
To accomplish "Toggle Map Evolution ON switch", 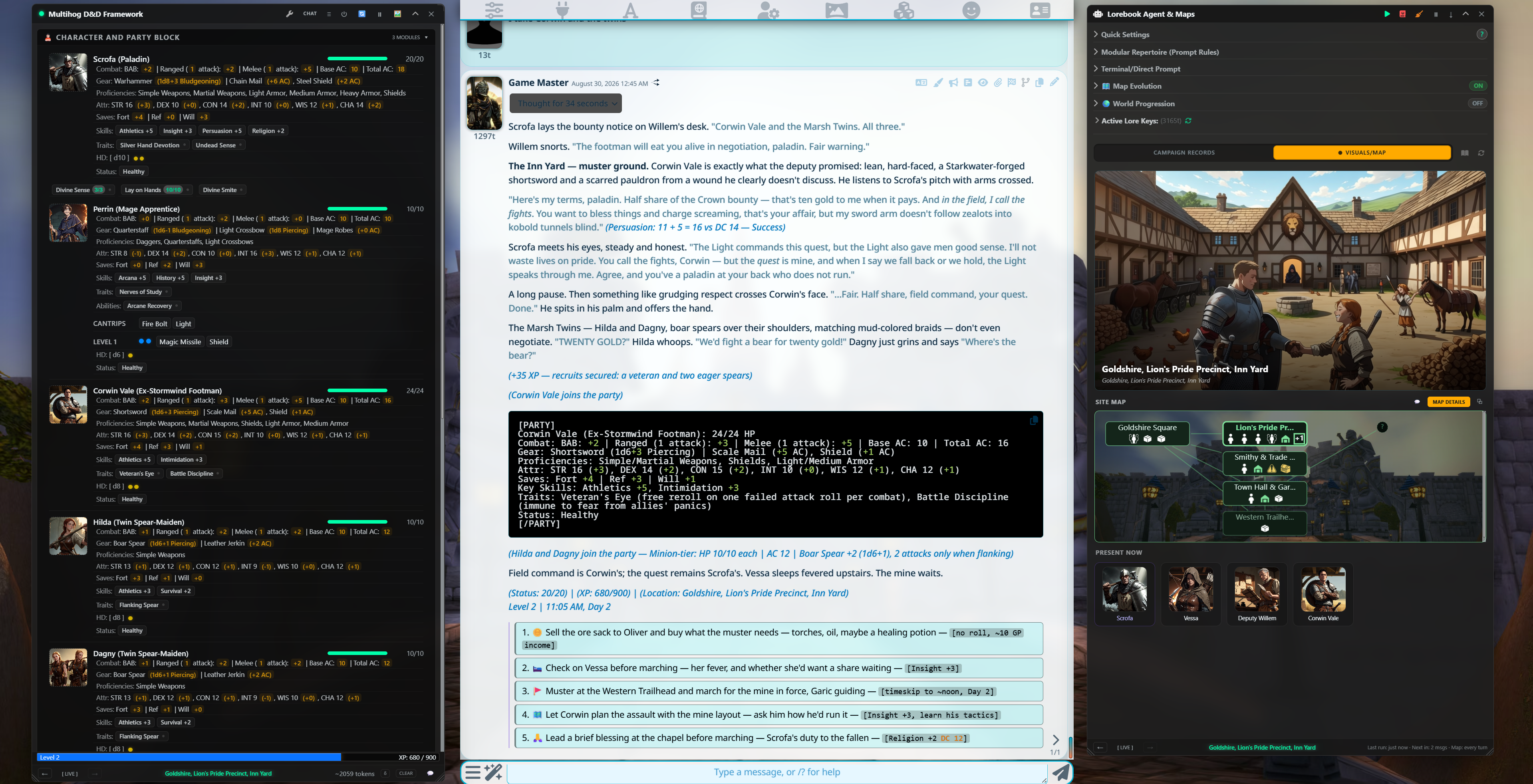I will [x=1478, y=85].
